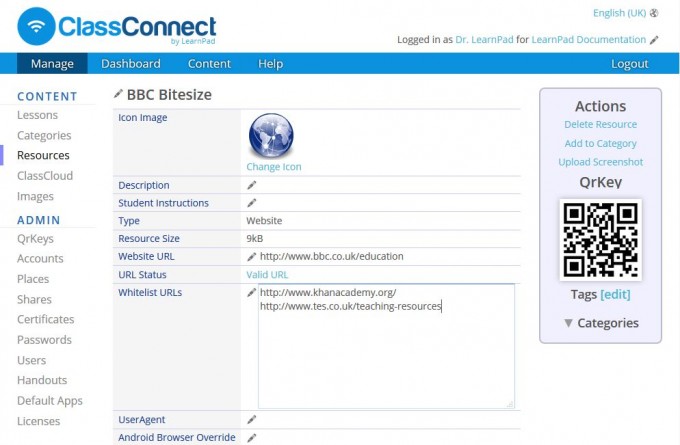Image resolution: width=680 pixels, height=445 pixels.
Task: Go to Lessons in the sidebar
Action: tap(37, 115)
